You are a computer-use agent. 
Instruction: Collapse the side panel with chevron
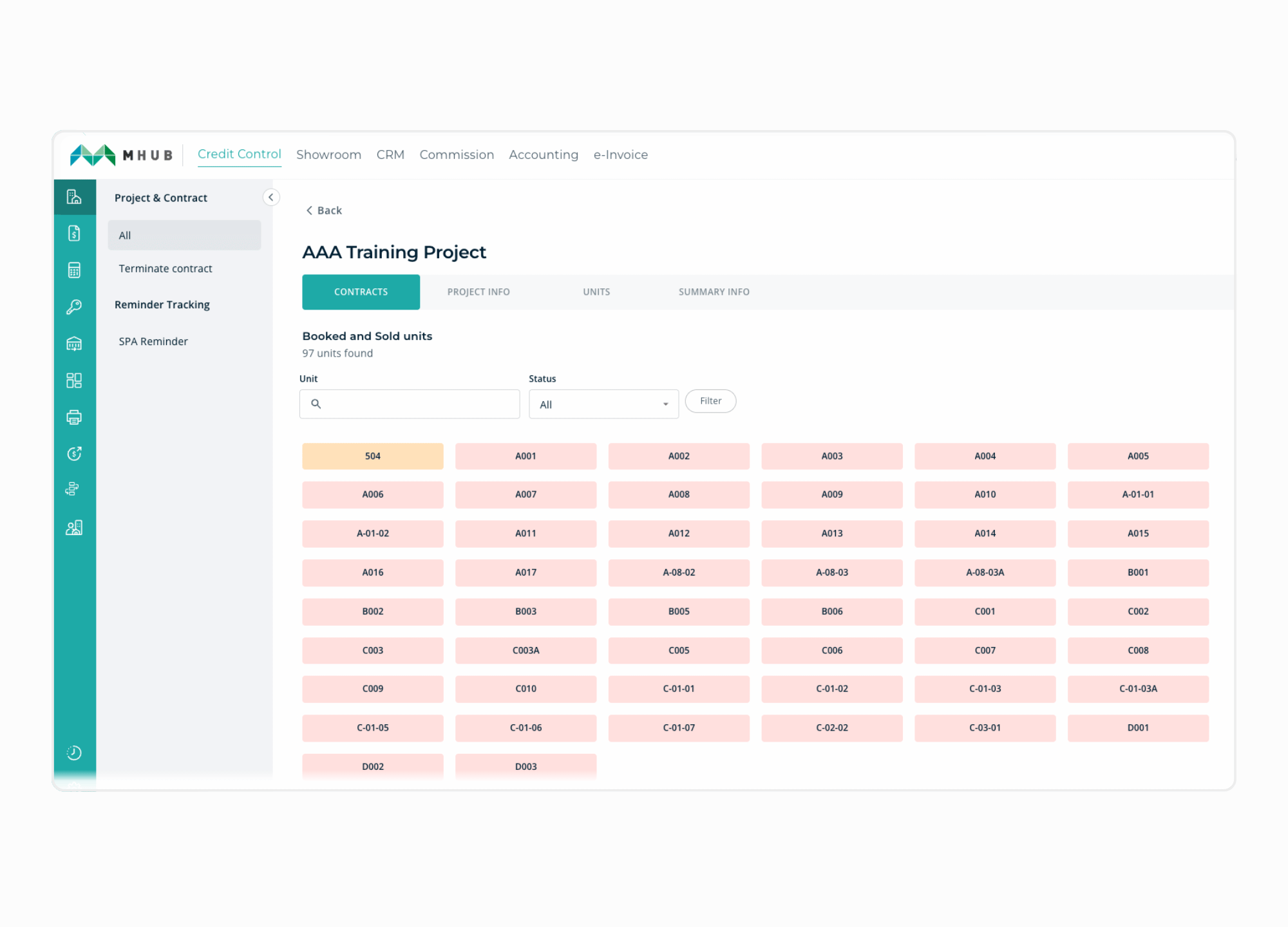[x=271, y=197]
